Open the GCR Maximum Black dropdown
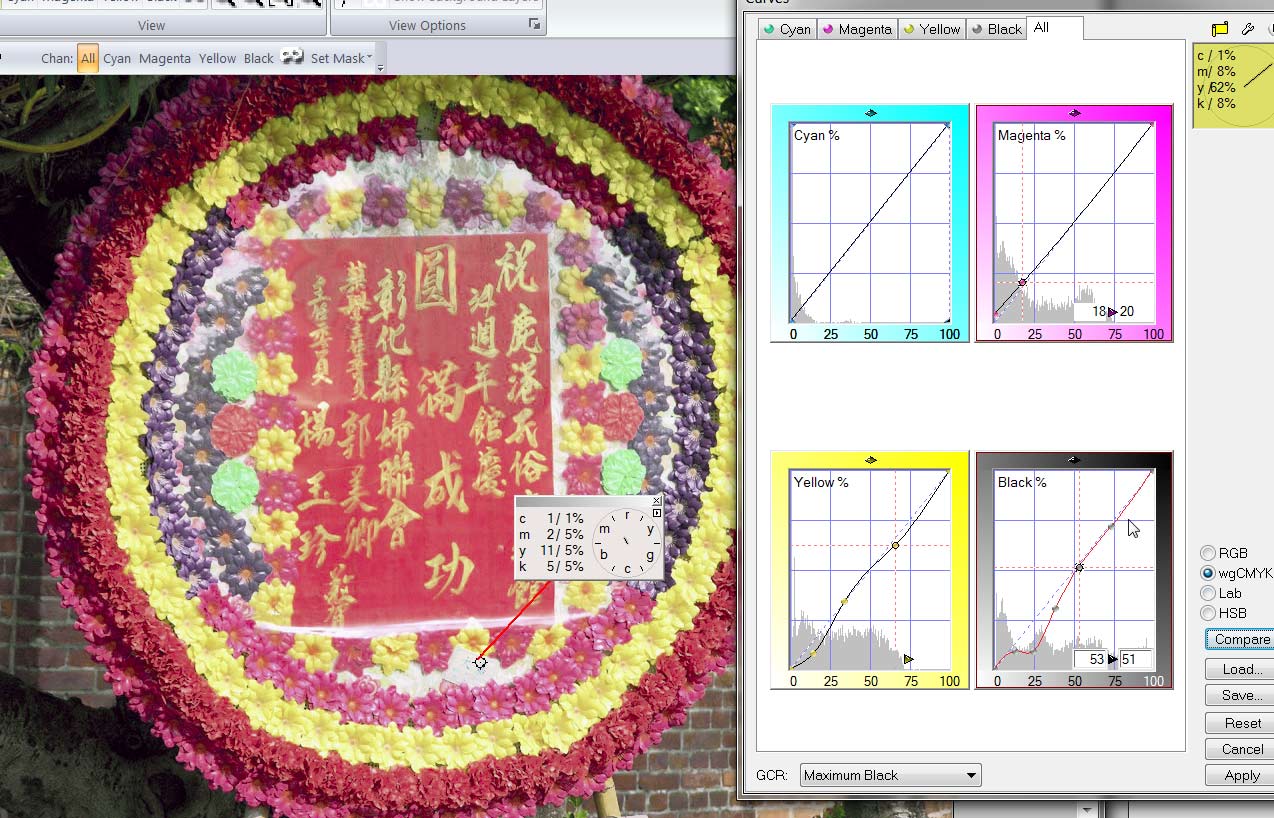 pos(890,775)
